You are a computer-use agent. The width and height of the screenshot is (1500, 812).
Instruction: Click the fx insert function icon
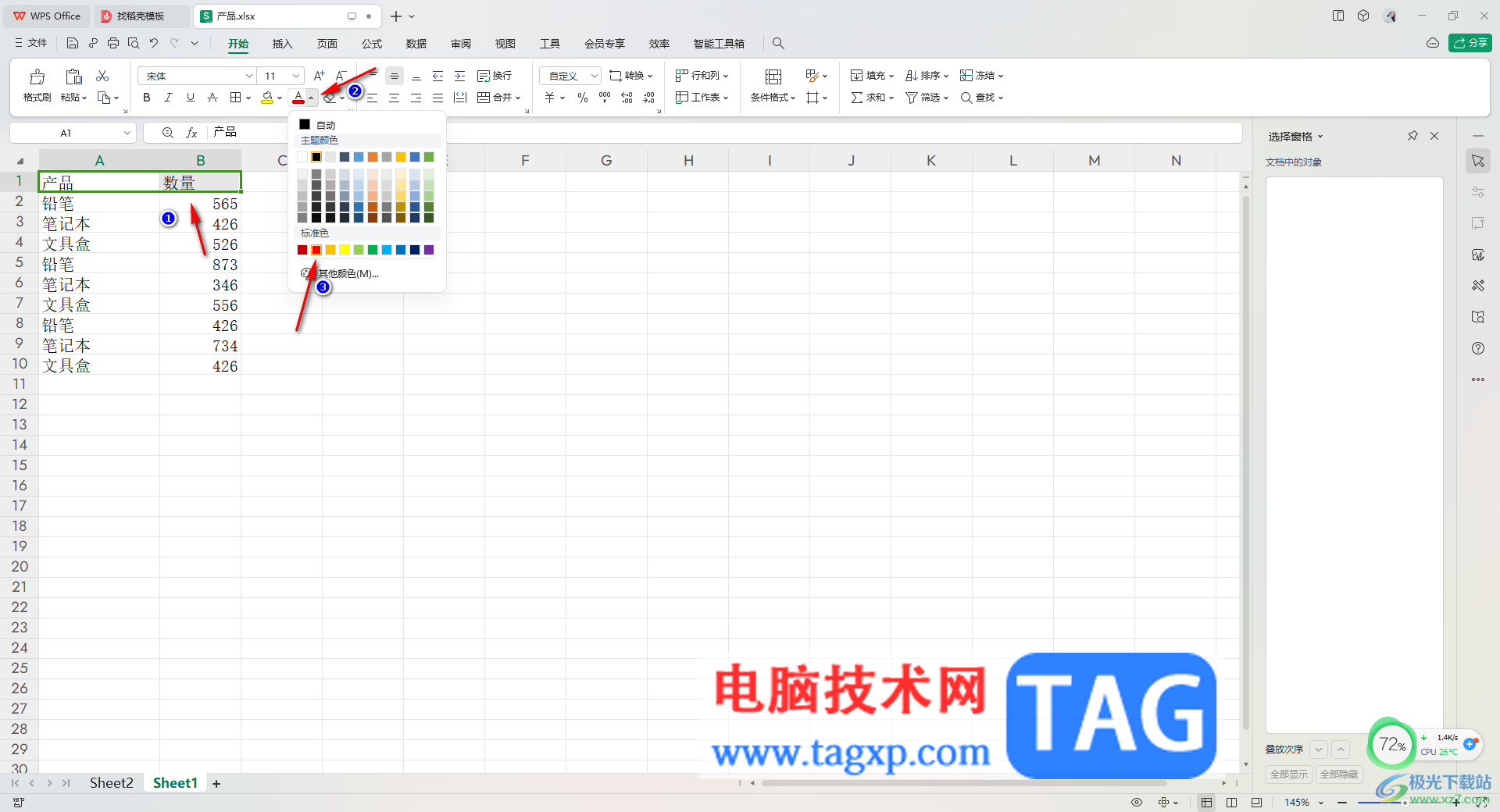(x=191, y=133)
